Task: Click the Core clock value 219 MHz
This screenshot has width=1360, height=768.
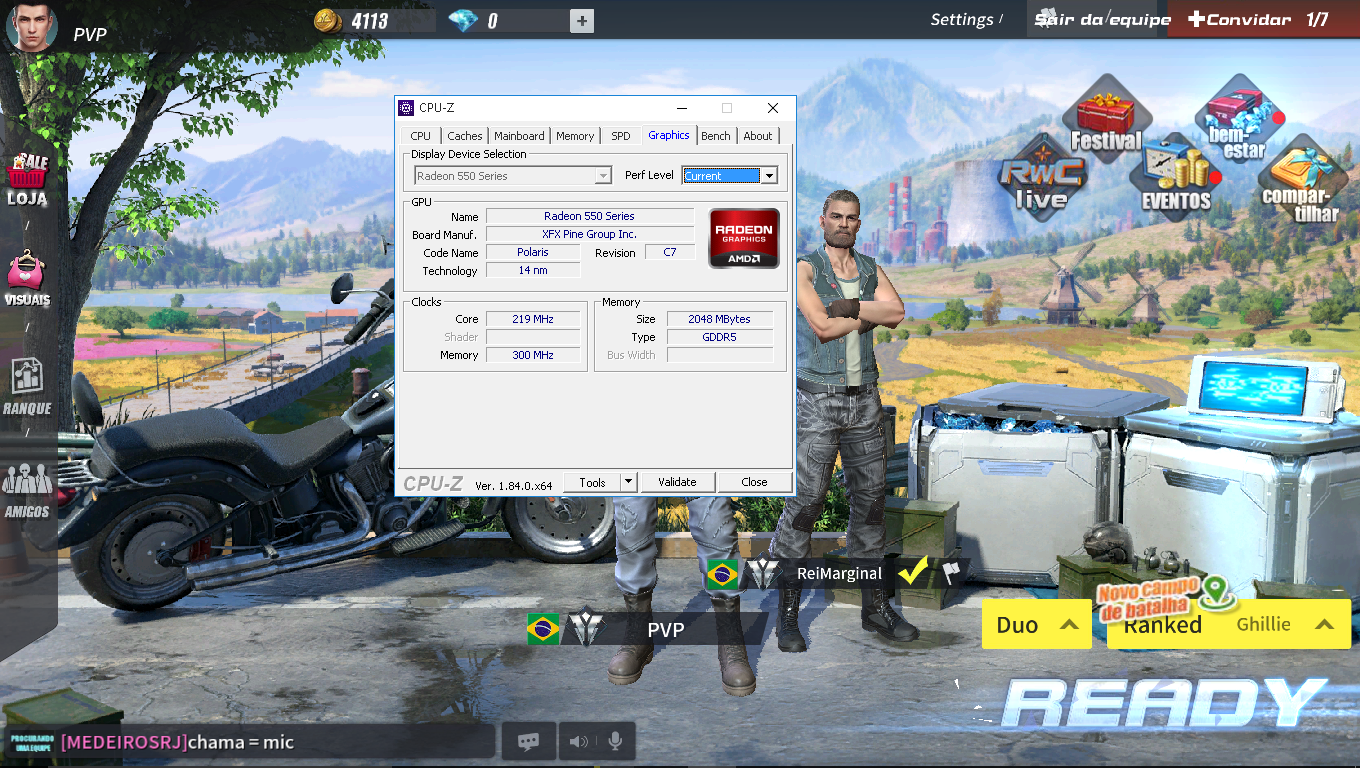Action: click(x=533, y=319)
